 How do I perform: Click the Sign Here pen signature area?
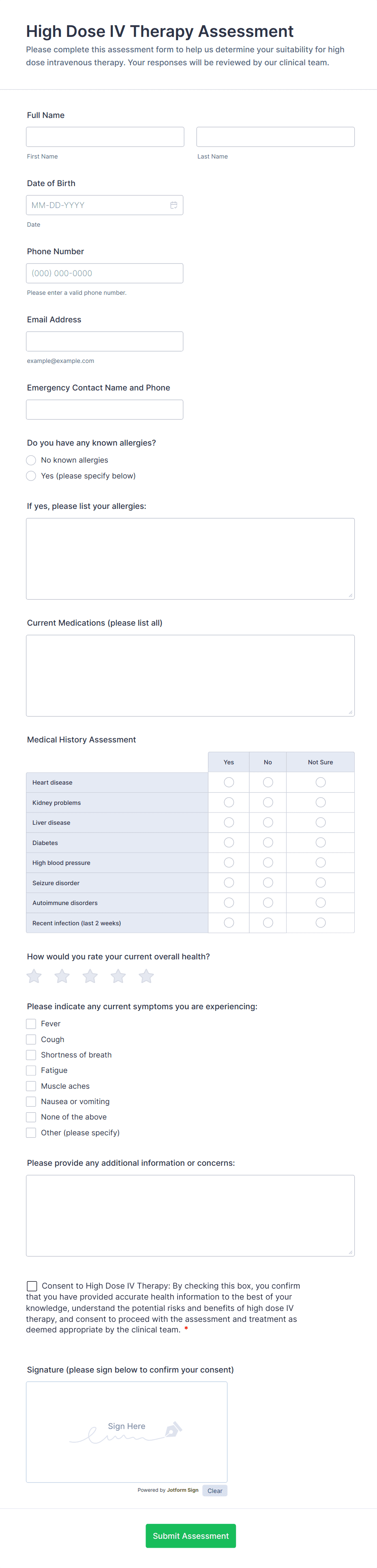[x=126, y=1432]
